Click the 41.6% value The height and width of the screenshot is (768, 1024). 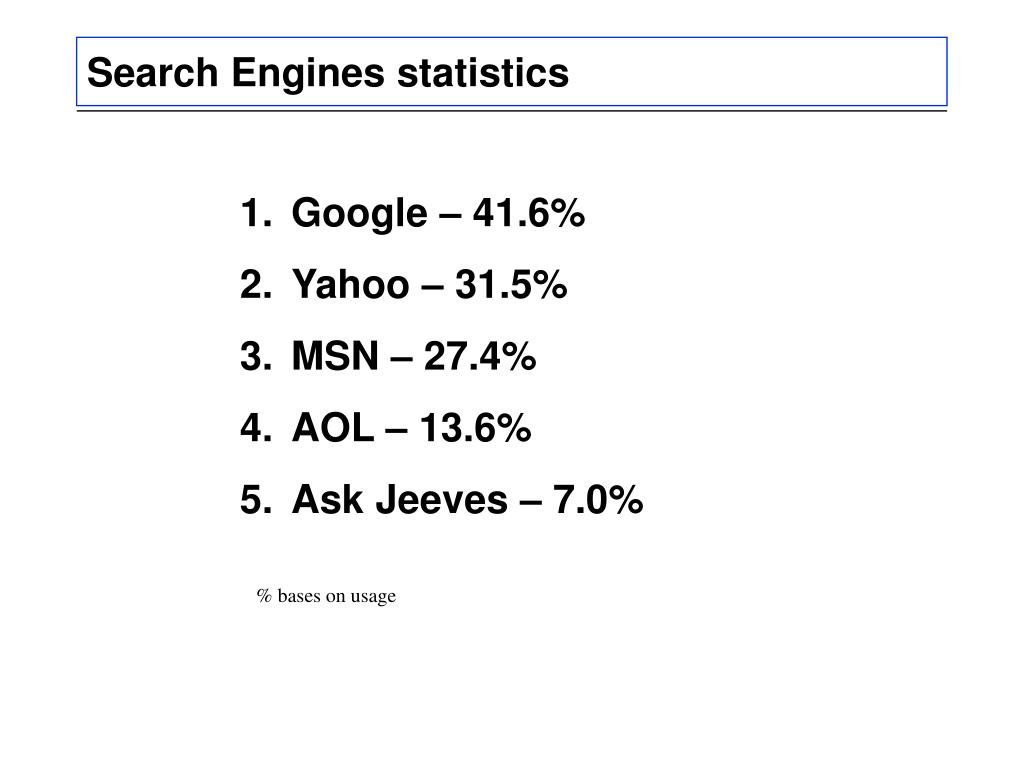[528, 213]
